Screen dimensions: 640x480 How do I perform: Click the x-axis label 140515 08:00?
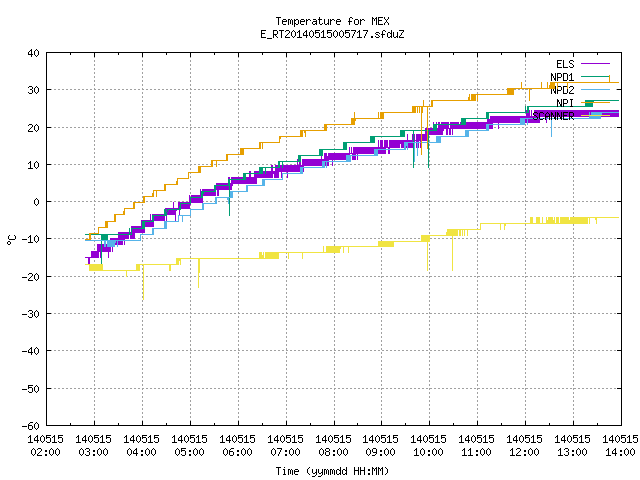point(333,445)
